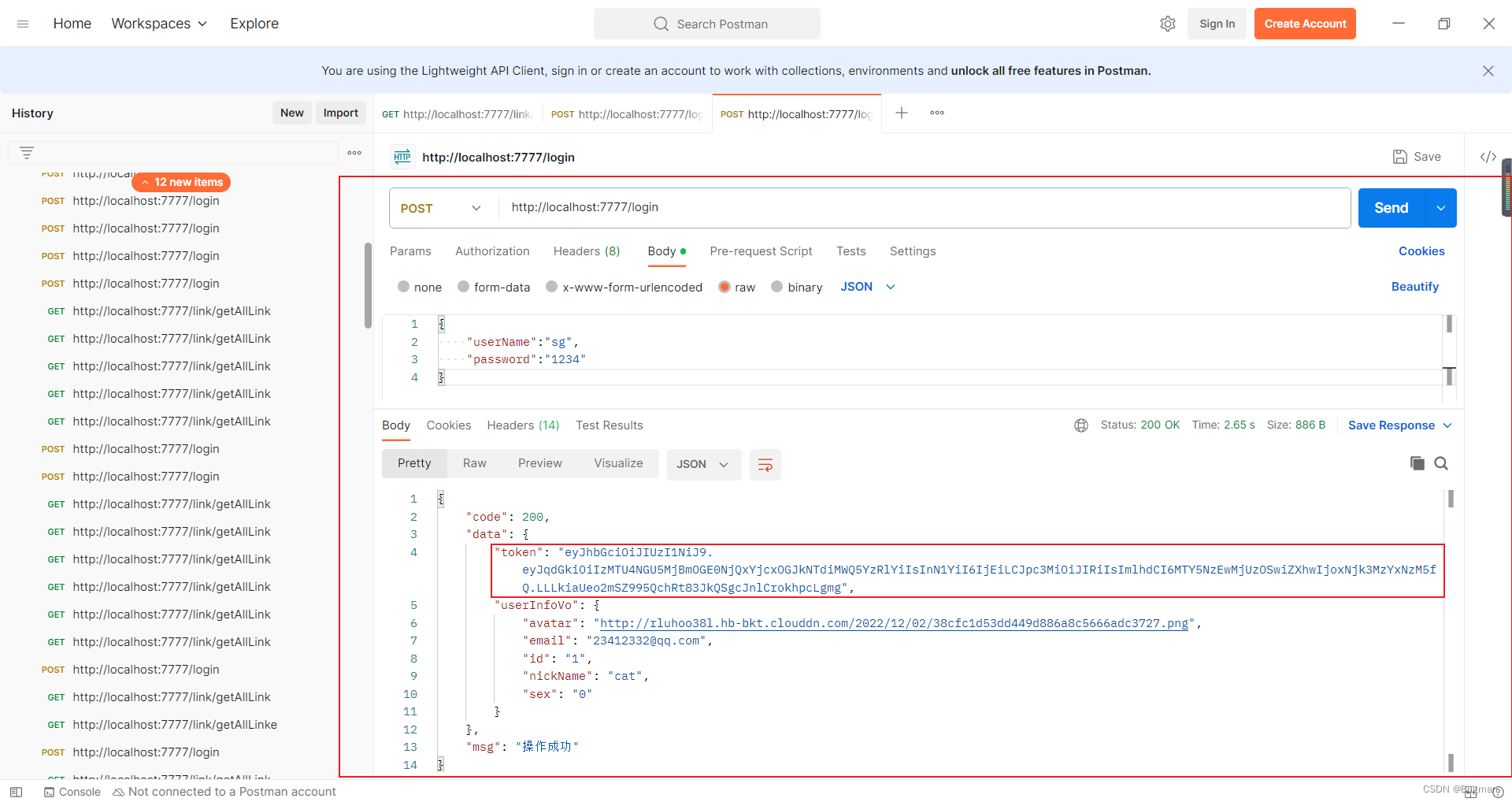
Task: Open response format JSON dropdown
Action: pos(703,465)
